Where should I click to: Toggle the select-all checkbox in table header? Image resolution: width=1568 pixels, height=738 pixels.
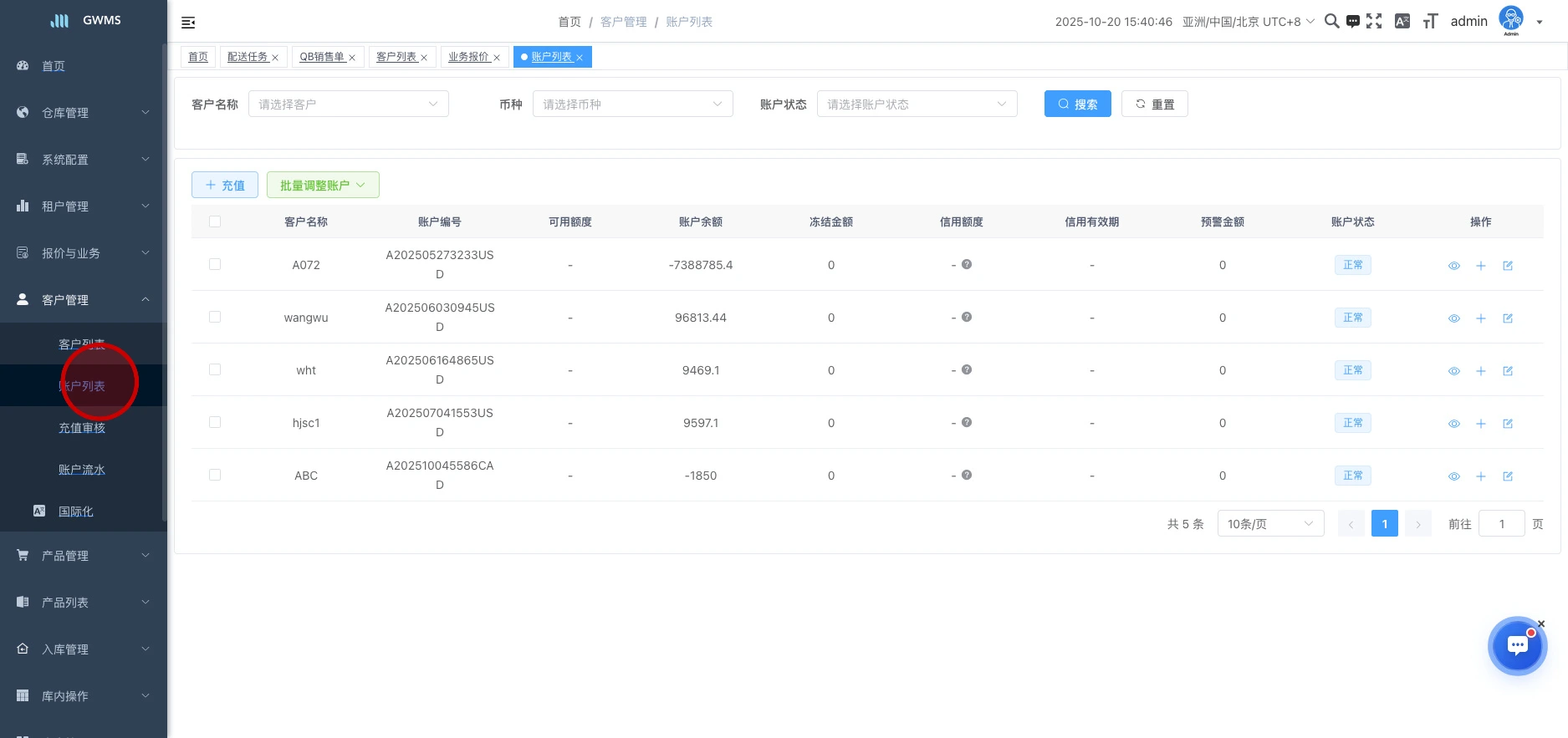click(x=215, y=221)
